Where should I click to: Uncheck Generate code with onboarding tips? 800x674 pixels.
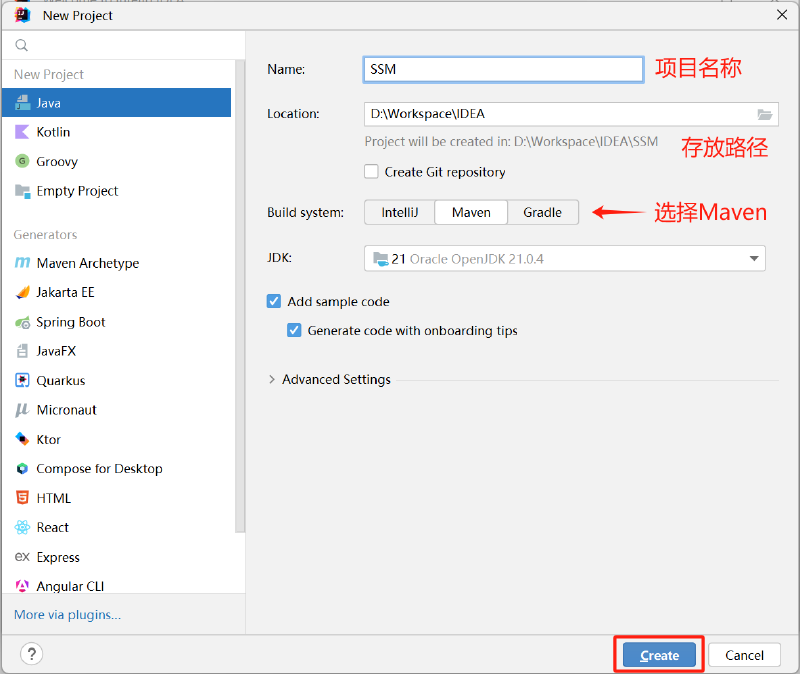coord(294,330)
